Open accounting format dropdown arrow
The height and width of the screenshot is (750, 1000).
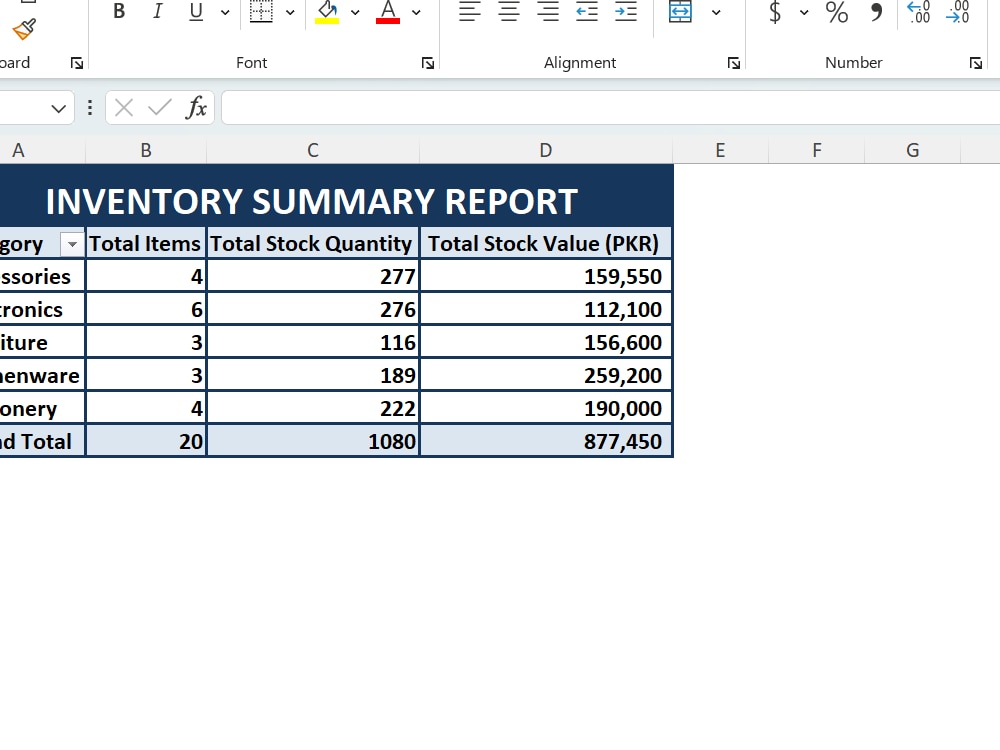(804, 12)
